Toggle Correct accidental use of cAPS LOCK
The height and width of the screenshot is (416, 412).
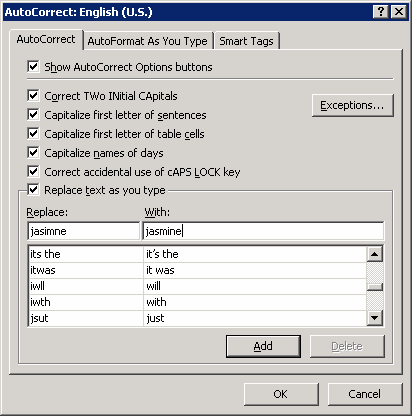click(33, 172)
